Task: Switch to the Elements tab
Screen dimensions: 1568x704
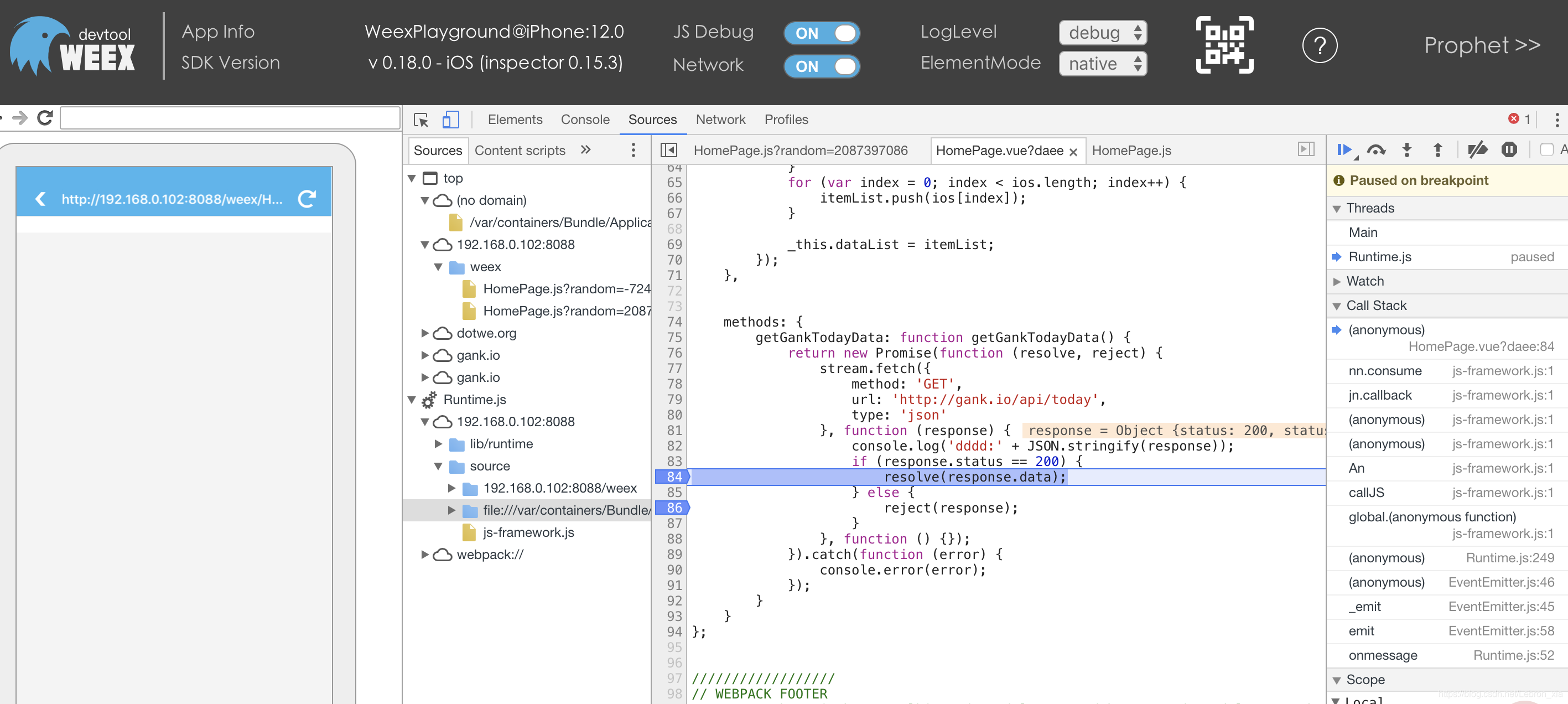Action: 515,120
